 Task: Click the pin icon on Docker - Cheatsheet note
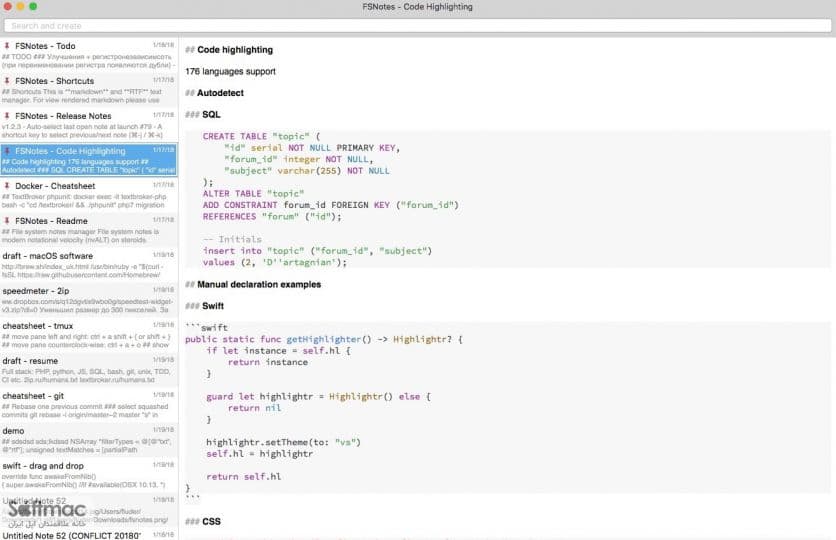click(7, 186)
